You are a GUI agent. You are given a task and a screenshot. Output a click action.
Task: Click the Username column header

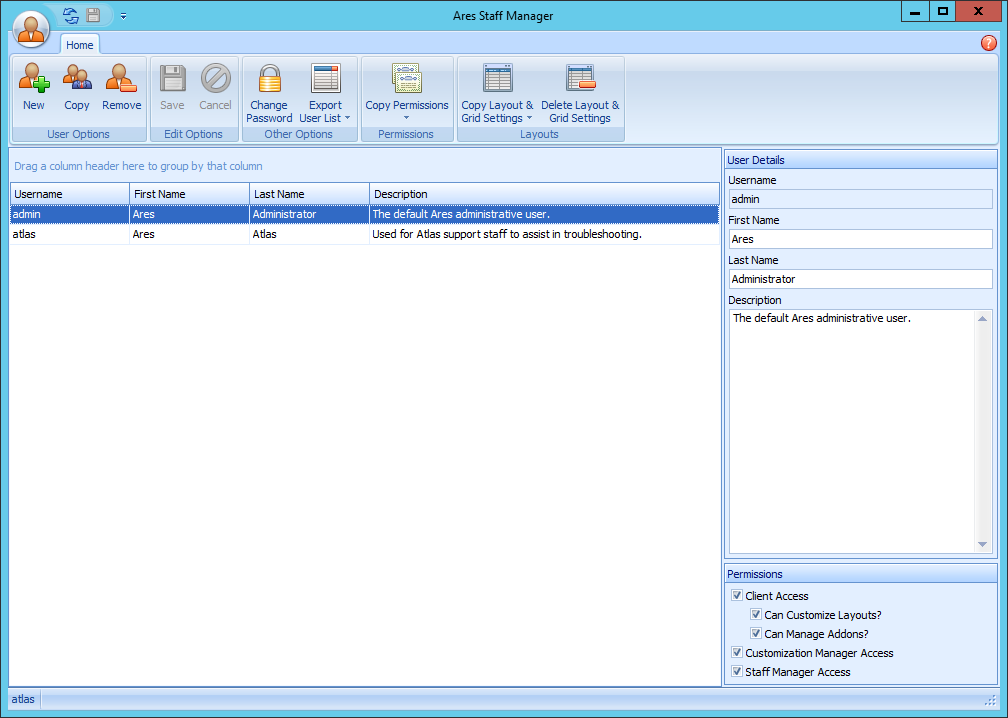[69, 193]
